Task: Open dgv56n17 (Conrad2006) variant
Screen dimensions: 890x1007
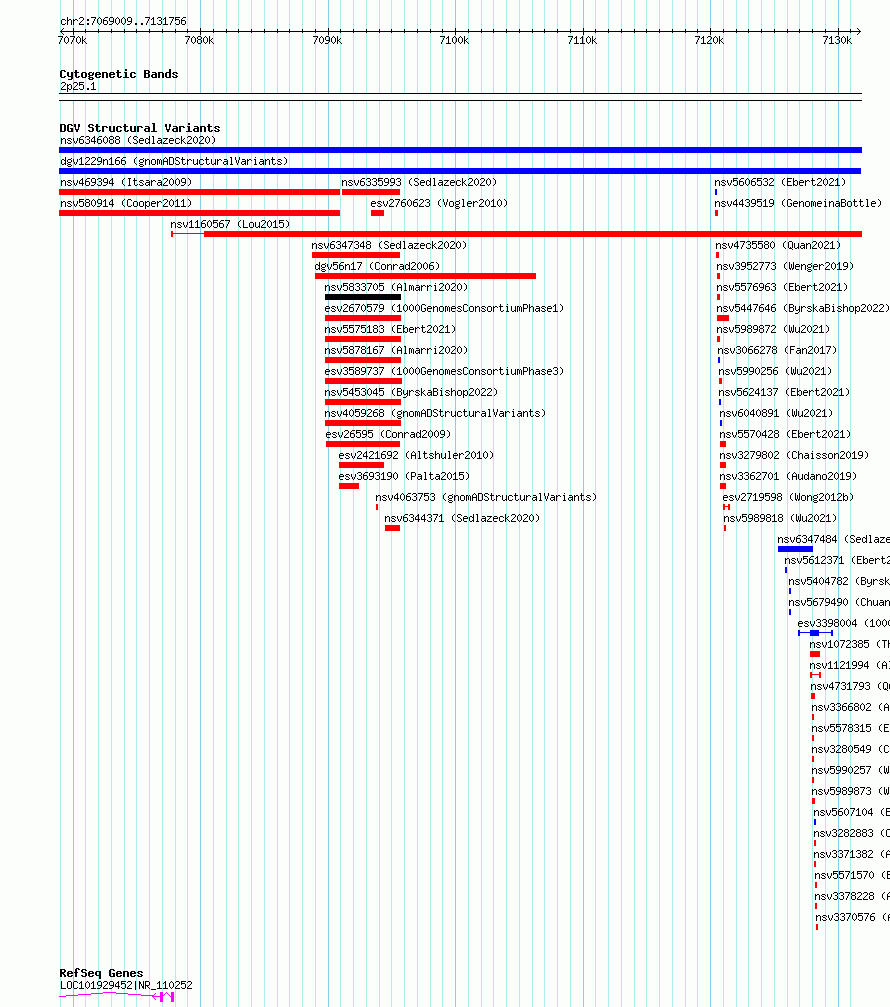Action: coord(377,267)
